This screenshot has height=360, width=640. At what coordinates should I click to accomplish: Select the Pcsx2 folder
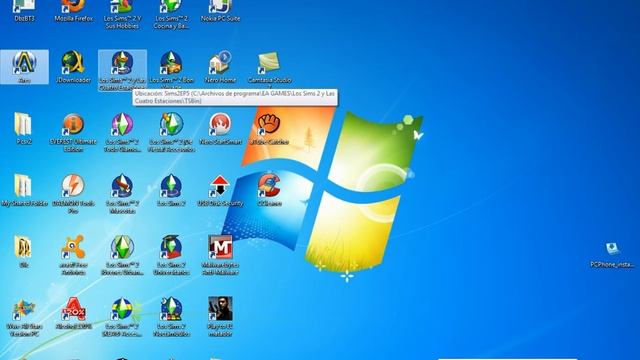coord(24,129)
